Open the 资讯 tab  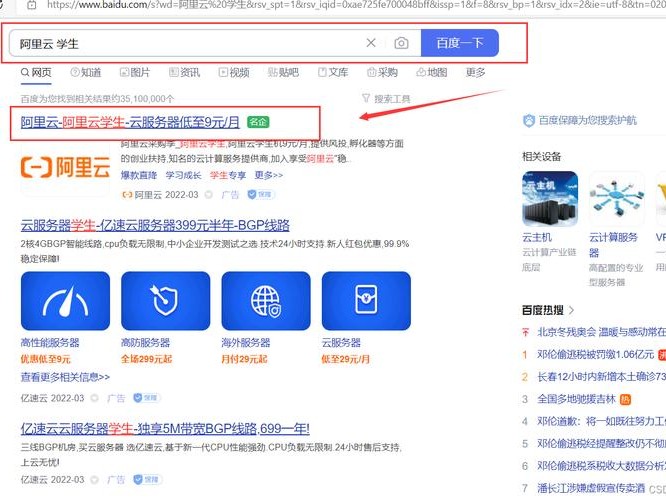[184, 73]
